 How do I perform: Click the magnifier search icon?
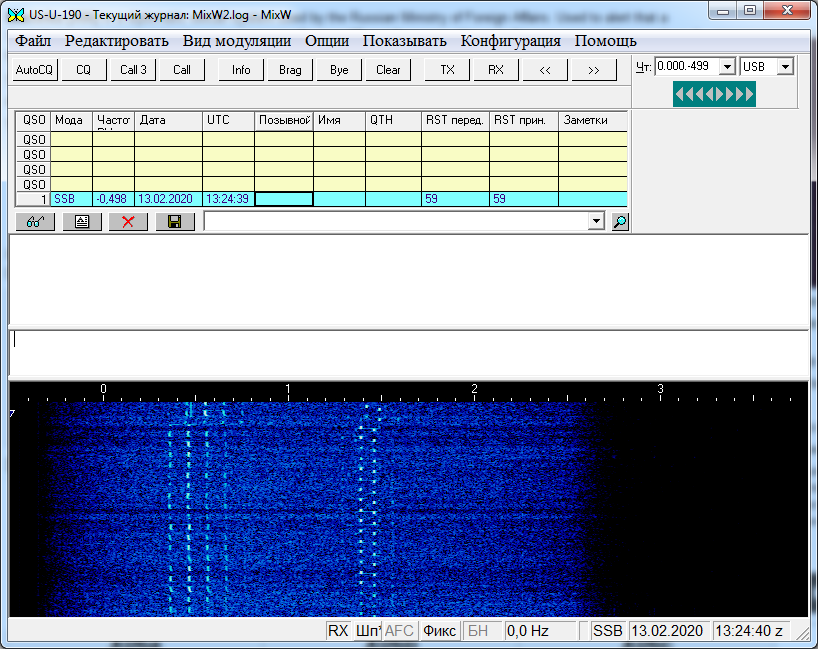(620, 222)
